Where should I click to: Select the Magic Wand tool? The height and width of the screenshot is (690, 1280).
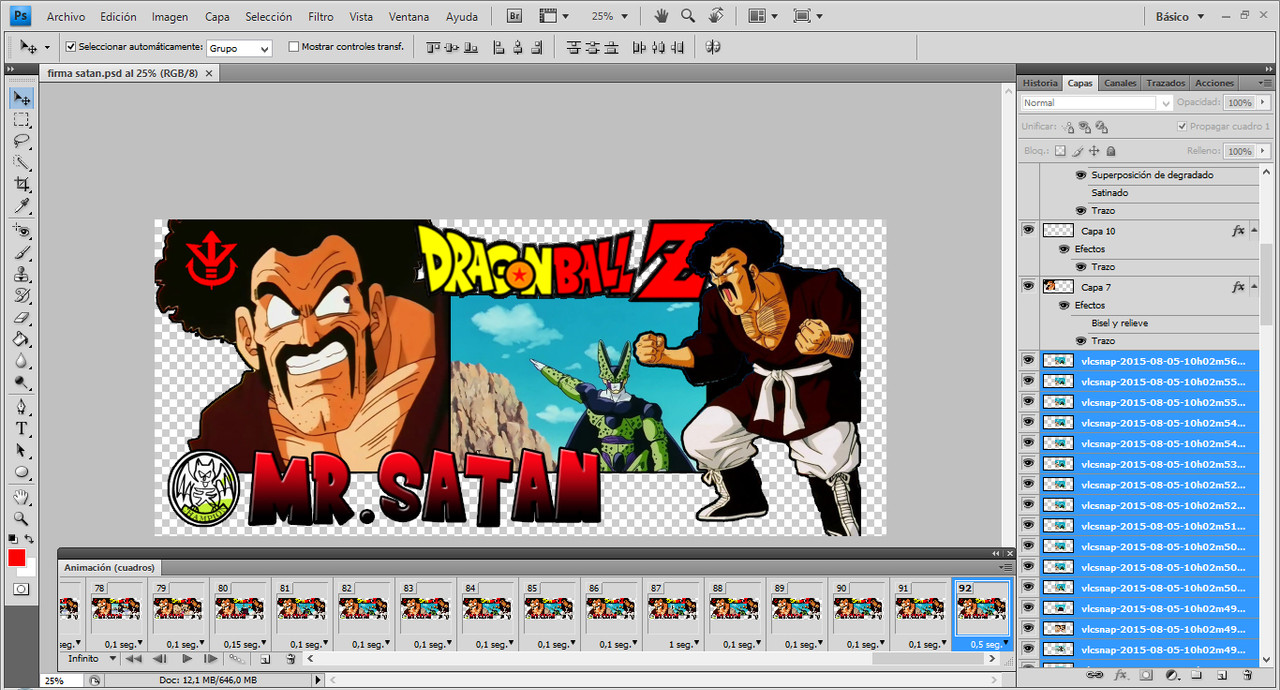click(x=21, y=163)
